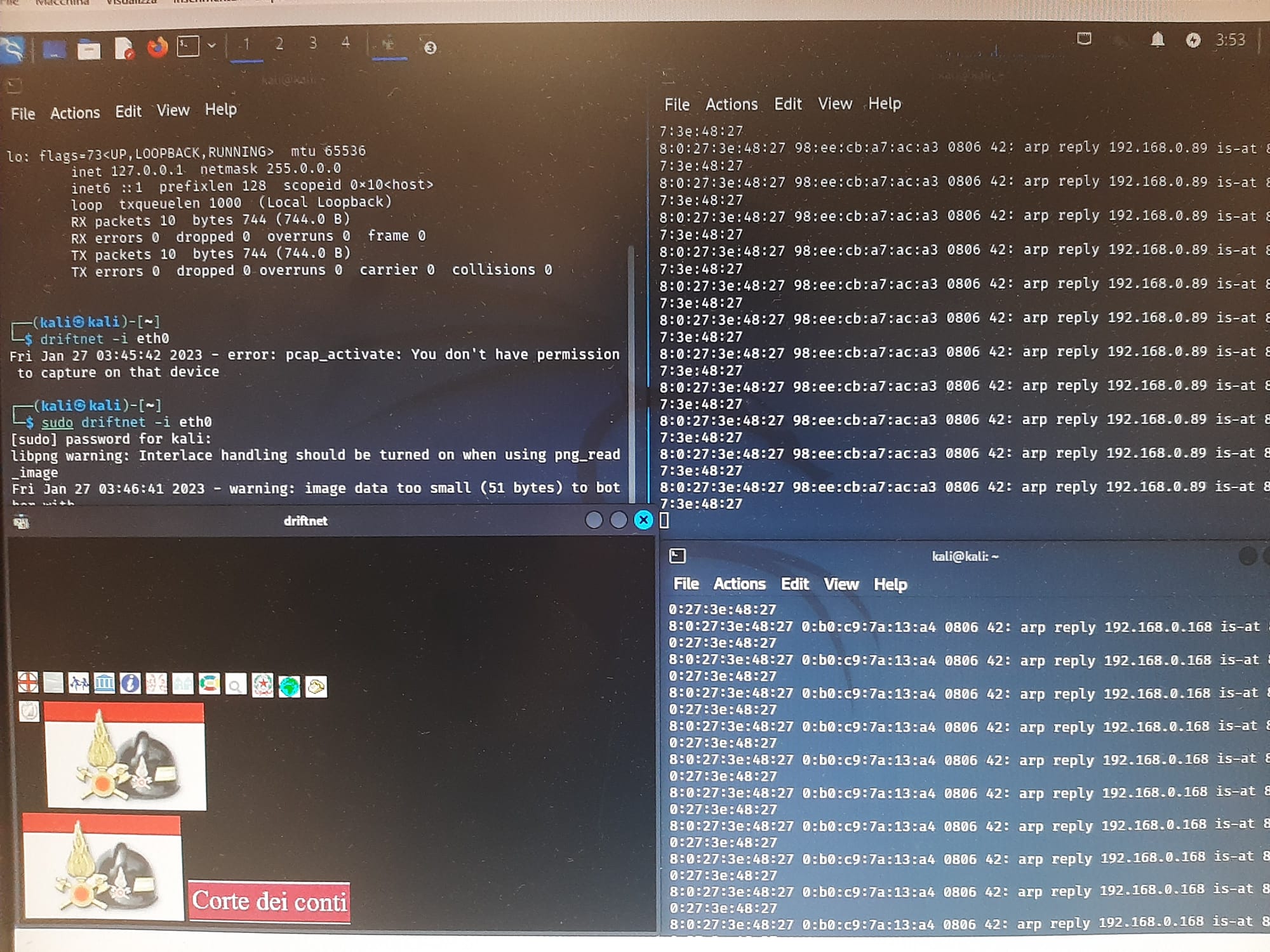The image size is (1270, 952).
Task: Open the Kali applications menu icon
Action: (x=13, y=48)
